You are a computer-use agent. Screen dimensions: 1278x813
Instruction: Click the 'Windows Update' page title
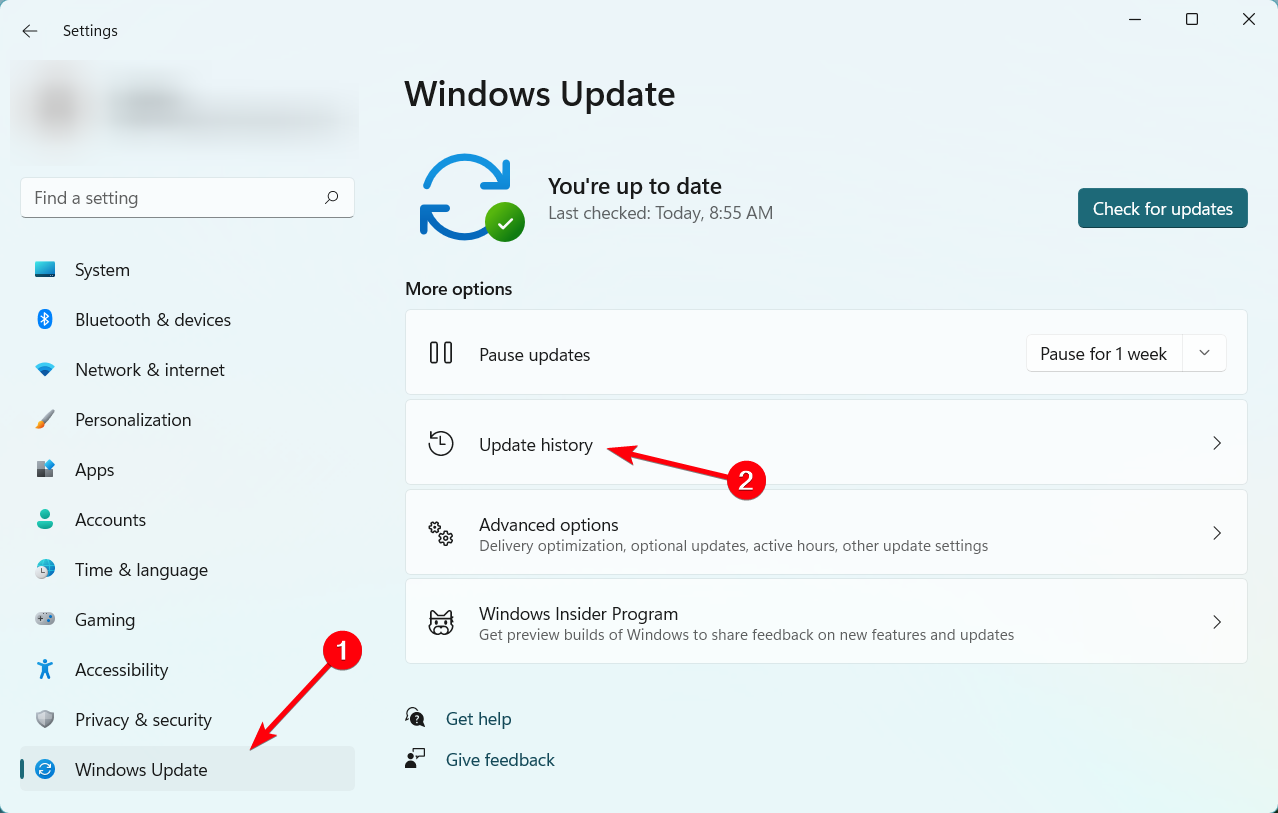[x=540, y=94]
